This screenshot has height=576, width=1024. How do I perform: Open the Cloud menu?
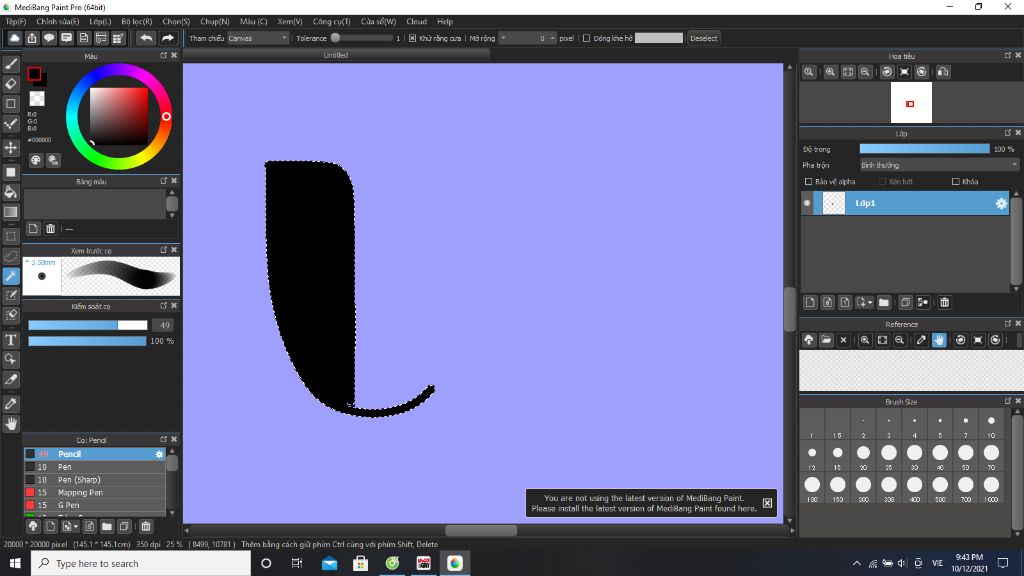[x=416, y=22]
